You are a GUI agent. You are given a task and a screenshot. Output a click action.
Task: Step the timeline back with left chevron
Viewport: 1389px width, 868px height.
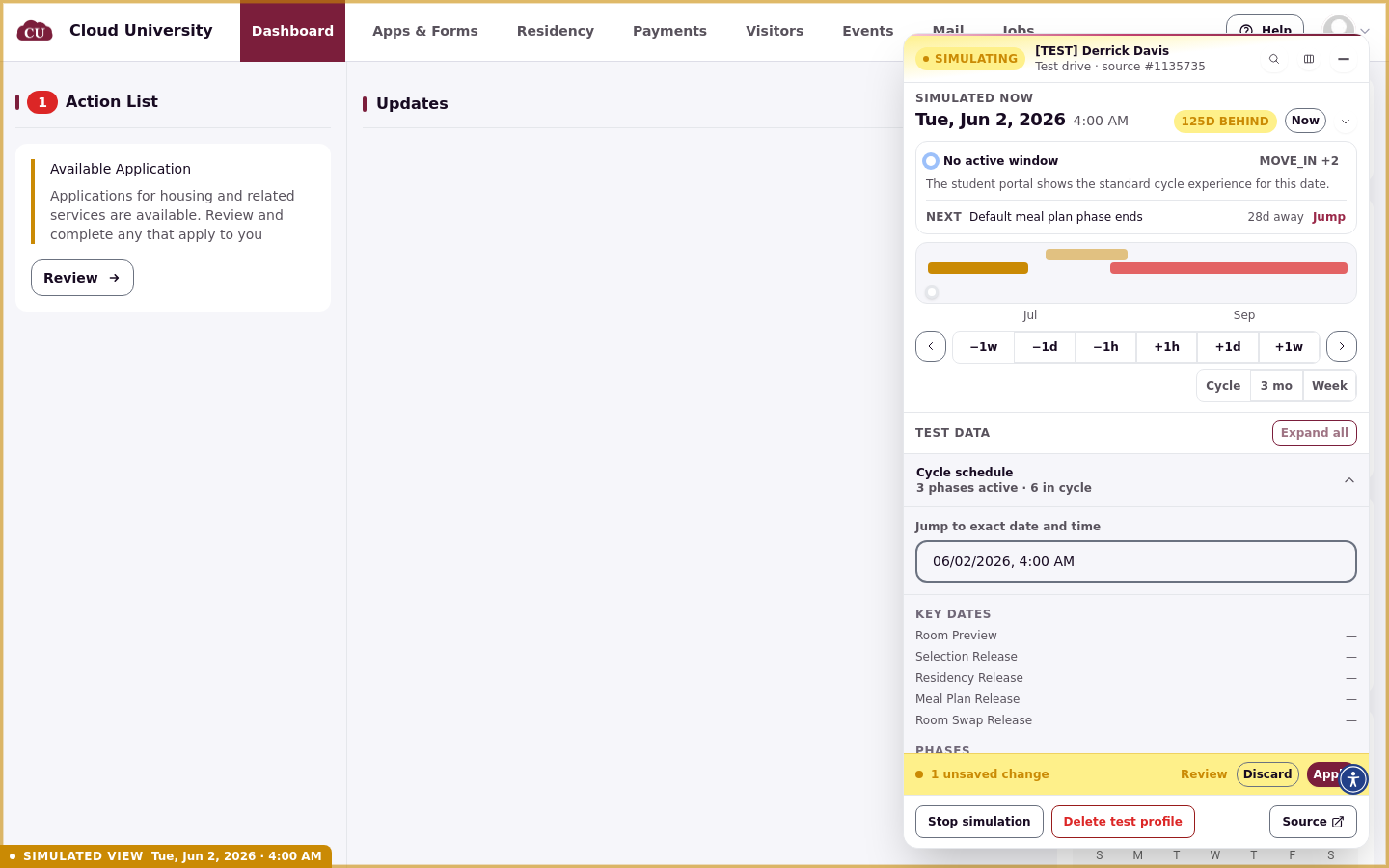pos(931,346)
